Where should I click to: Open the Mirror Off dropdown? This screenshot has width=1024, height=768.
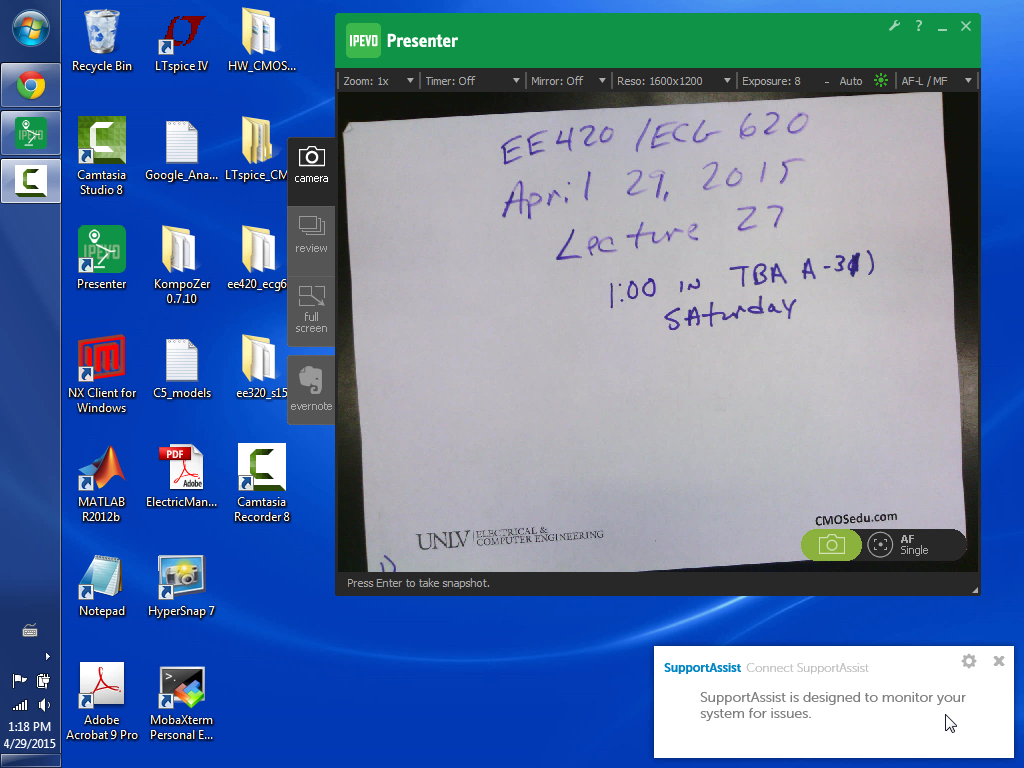click(x=568, y=81)
